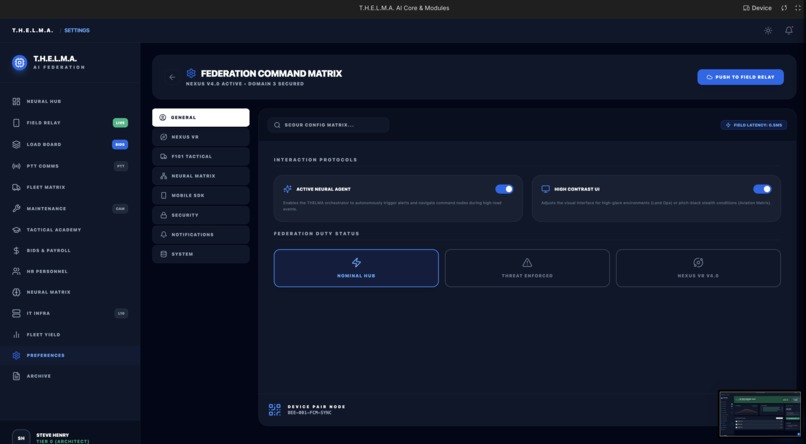
Task: Open the preview thumbnail in bottom-right corner
Action: 760,413
